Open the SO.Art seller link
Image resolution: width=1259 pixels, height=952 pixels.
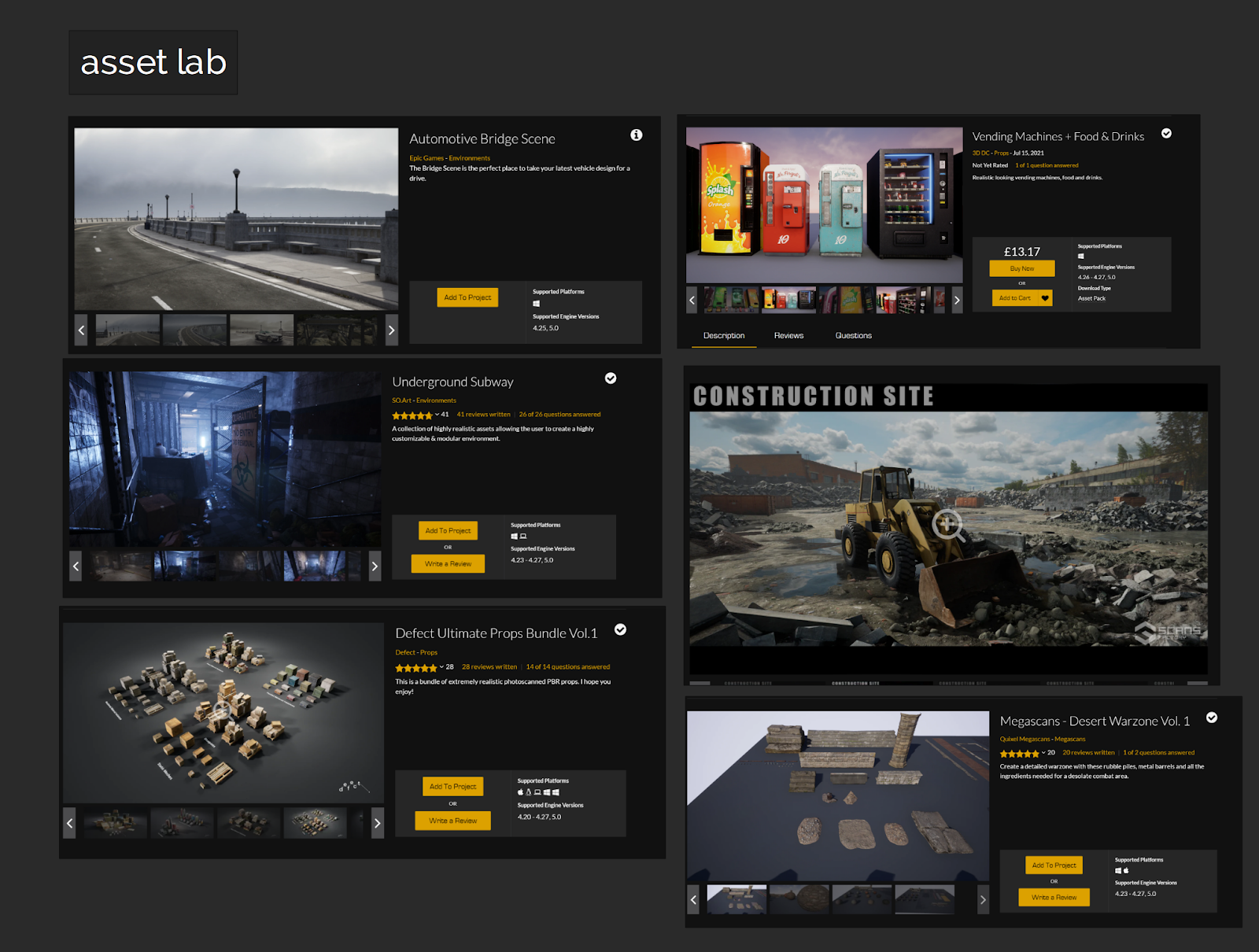(401, 400)
